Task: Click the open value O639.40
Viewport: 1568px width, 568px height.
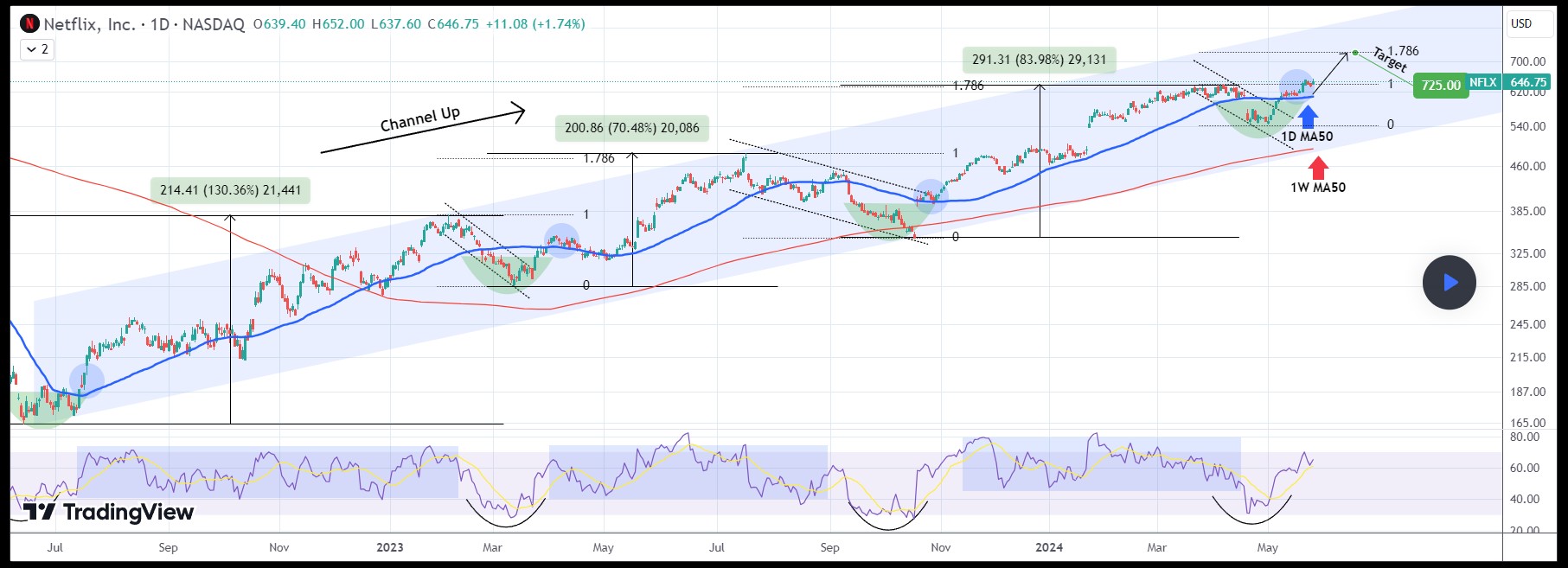Action: [279, 24]
